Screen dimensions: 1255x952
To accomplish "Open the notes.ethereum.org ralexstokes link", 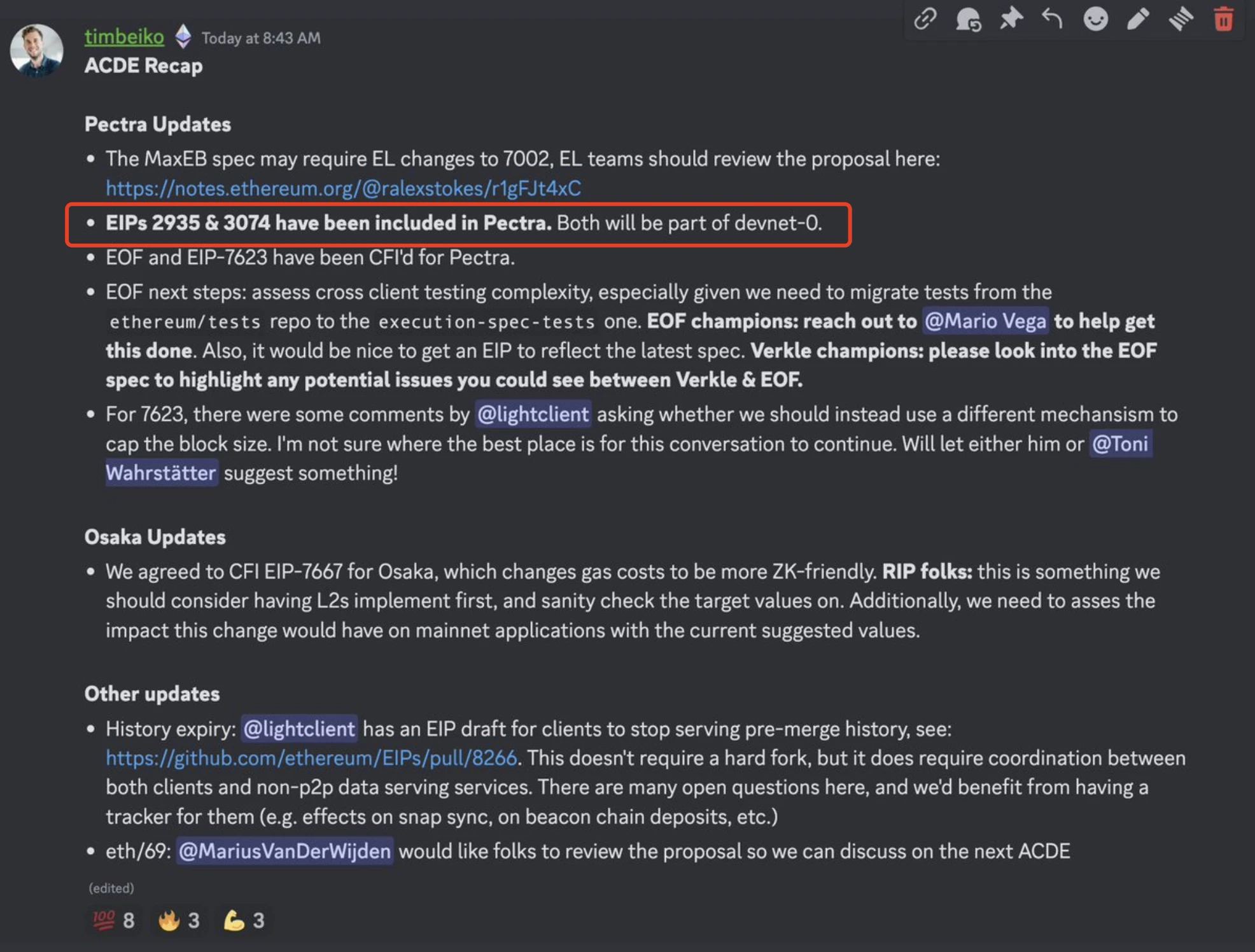I will 343,188.
